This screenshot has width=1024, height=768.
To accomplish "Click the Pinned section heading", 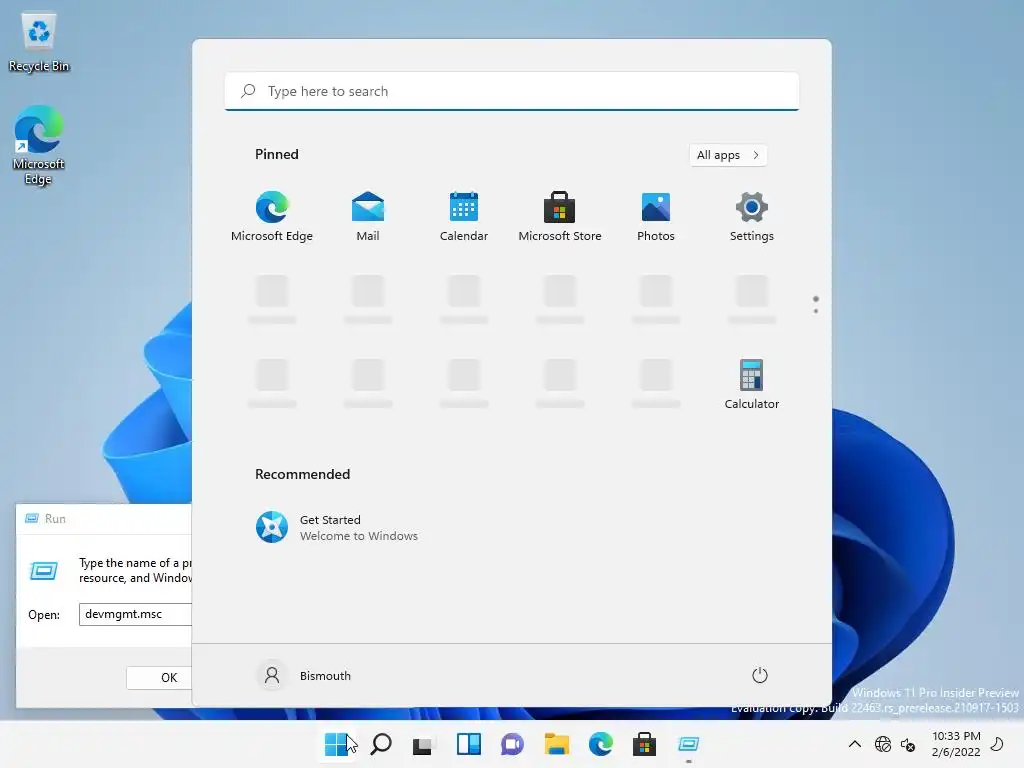I will click(x=277, y=154).
